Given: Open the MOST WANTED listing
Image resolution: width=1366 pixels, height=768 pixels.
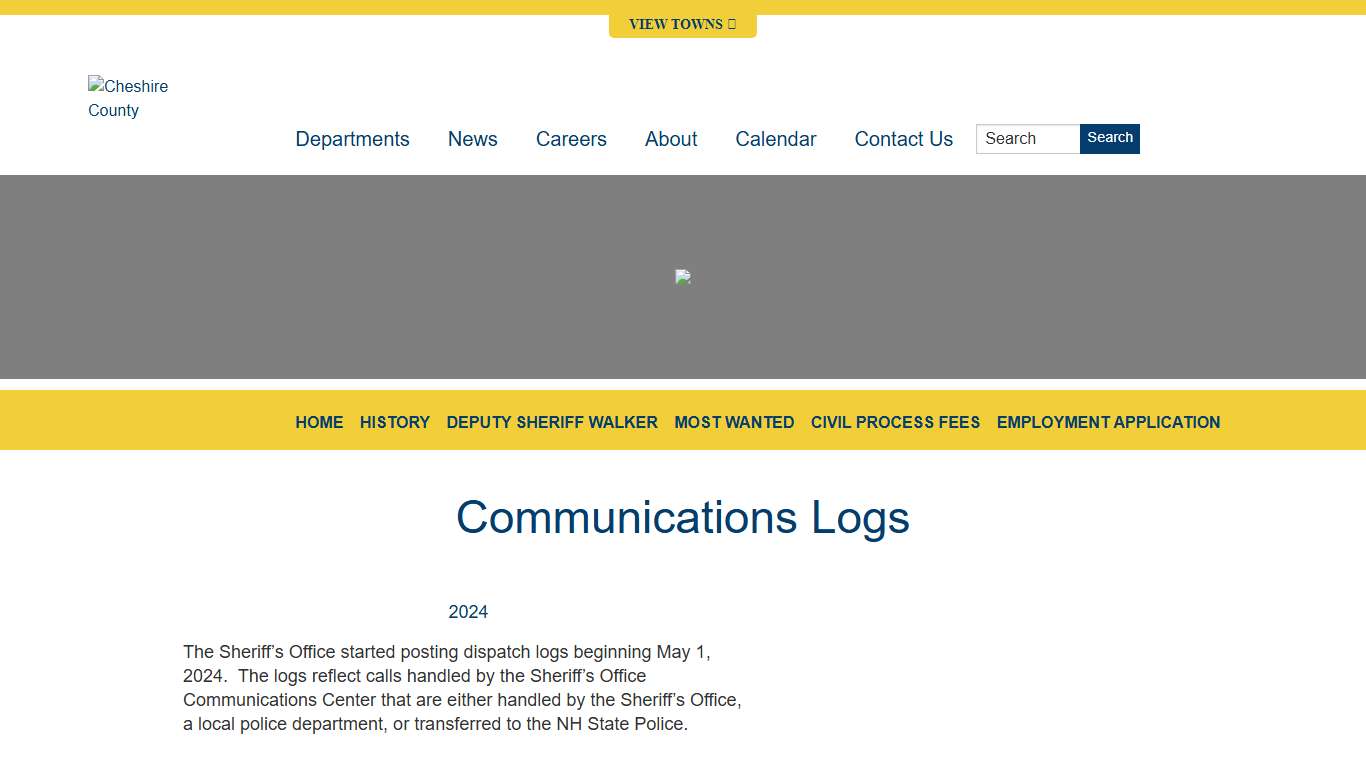Looking at the screenshot, I should 734,422.
